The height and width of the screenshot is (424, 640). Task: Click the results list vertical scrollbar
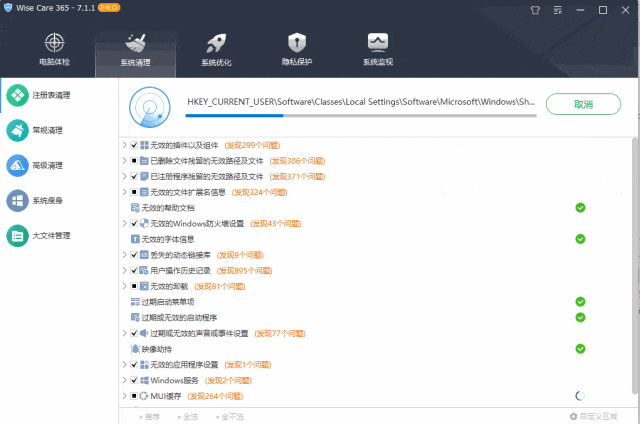click(634, 266)
